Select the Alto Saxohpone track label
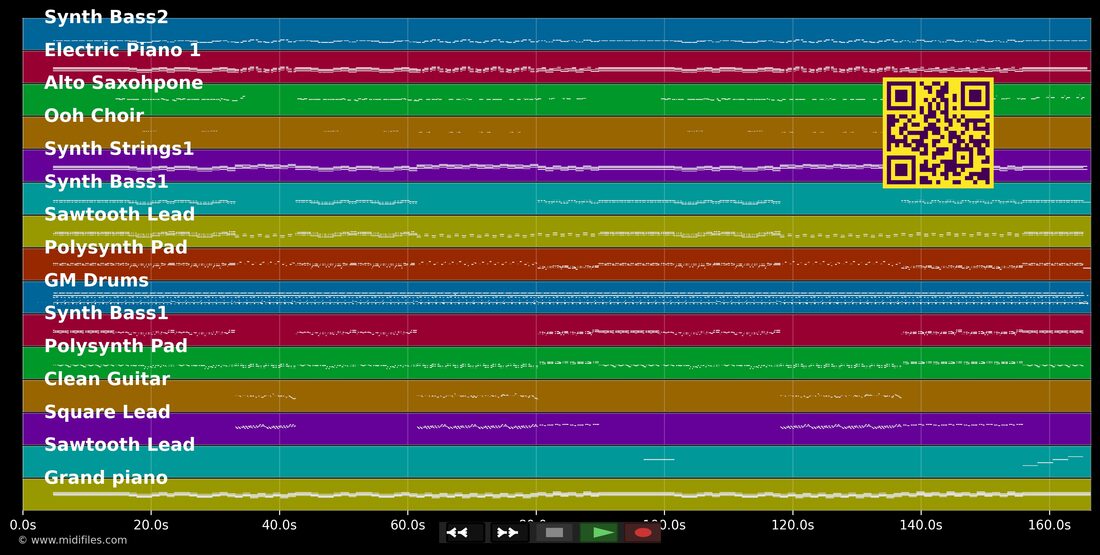Viewport: 1100px width, 555px height. pos(123,83)
